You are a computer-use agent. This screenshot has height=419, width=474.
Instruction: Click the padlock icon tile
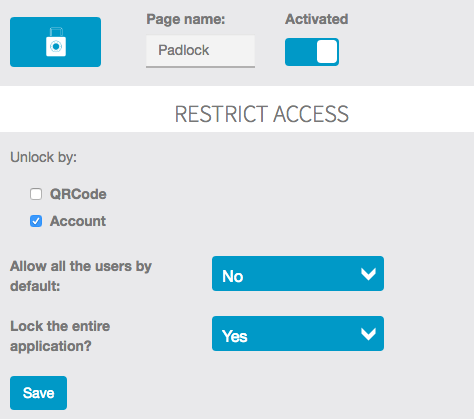coord(55,42)
